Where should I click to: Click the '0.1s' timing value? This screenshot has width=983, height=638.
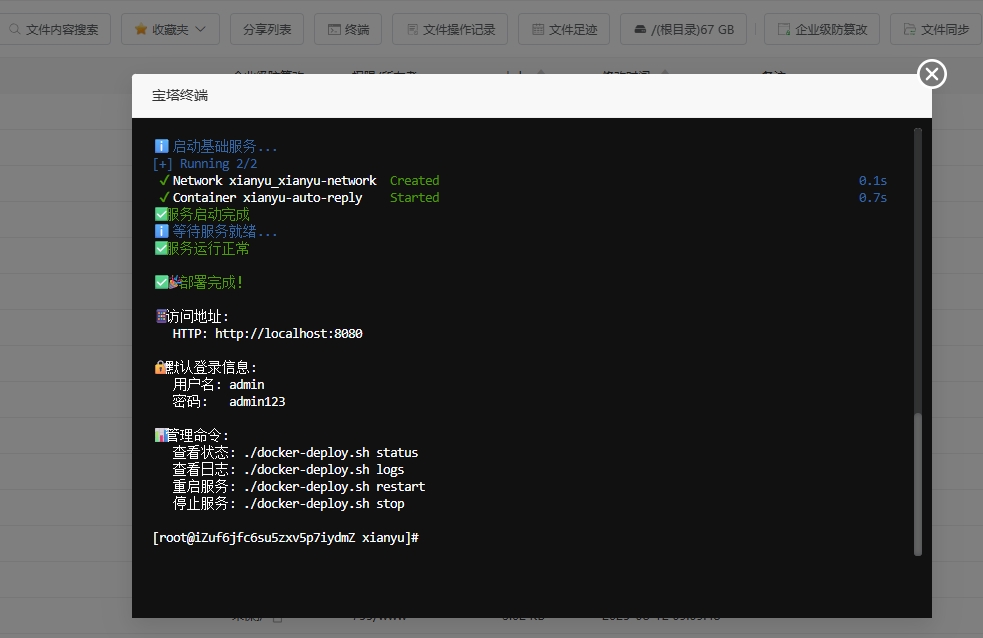pyautogui.click(x=873, y=180)
